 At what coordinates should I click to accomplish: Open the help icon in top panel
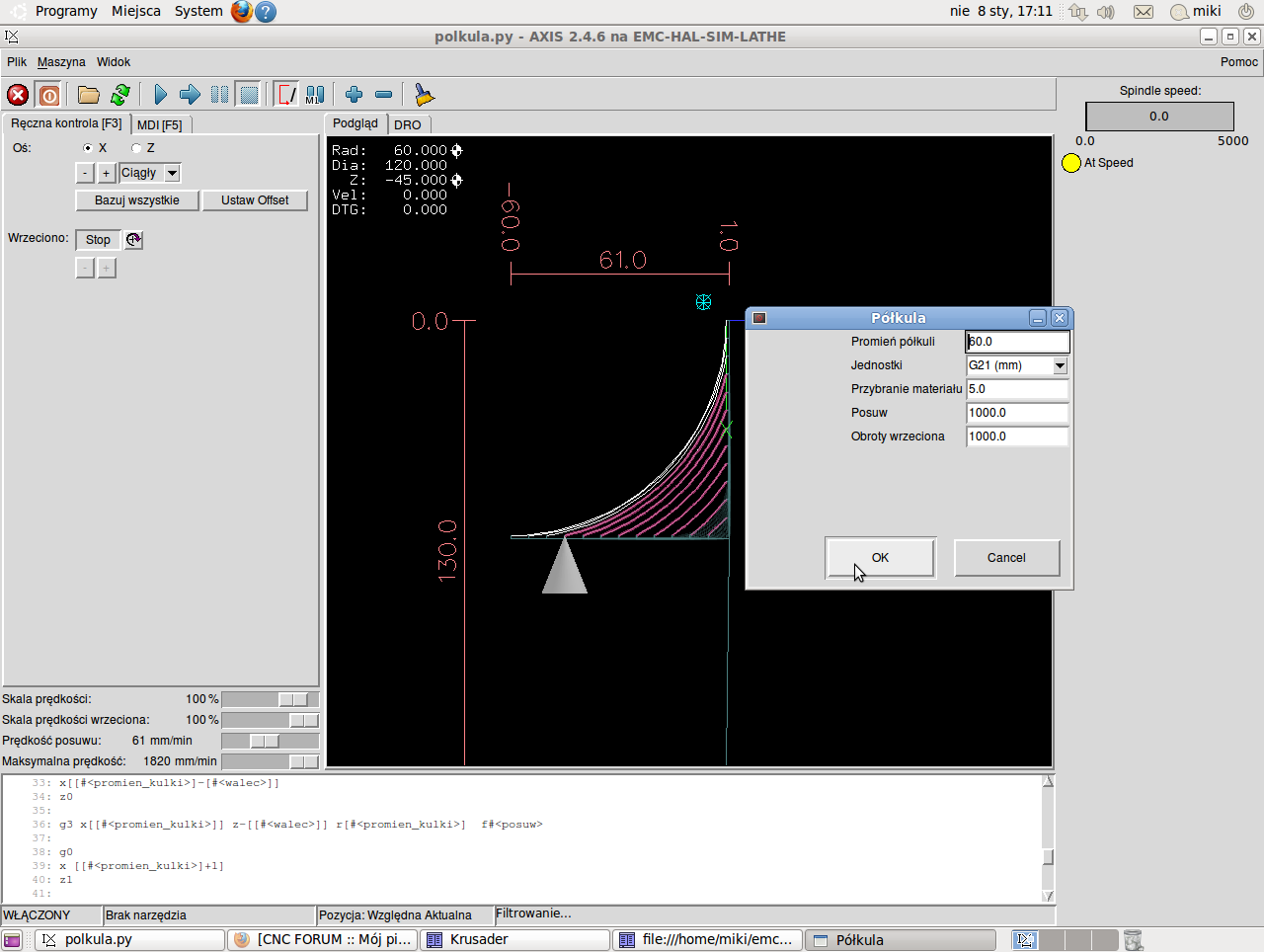point(266,12)
